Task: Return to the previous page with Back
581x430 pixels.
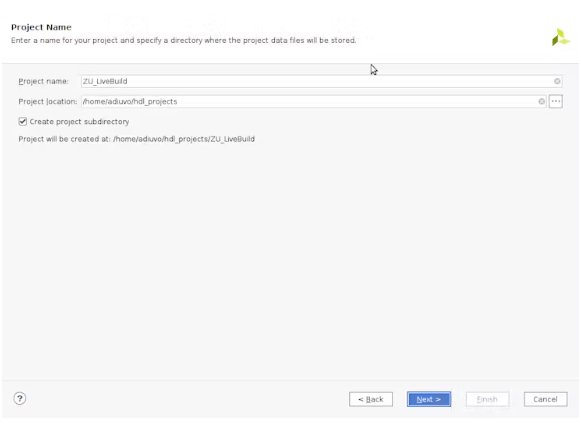Action: pos(371,399)
